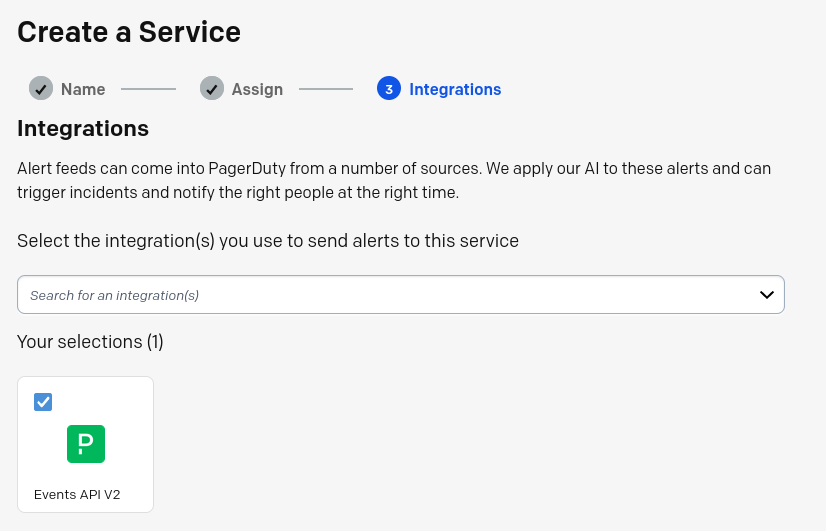Click the checkmark circle beside Name

41,88
